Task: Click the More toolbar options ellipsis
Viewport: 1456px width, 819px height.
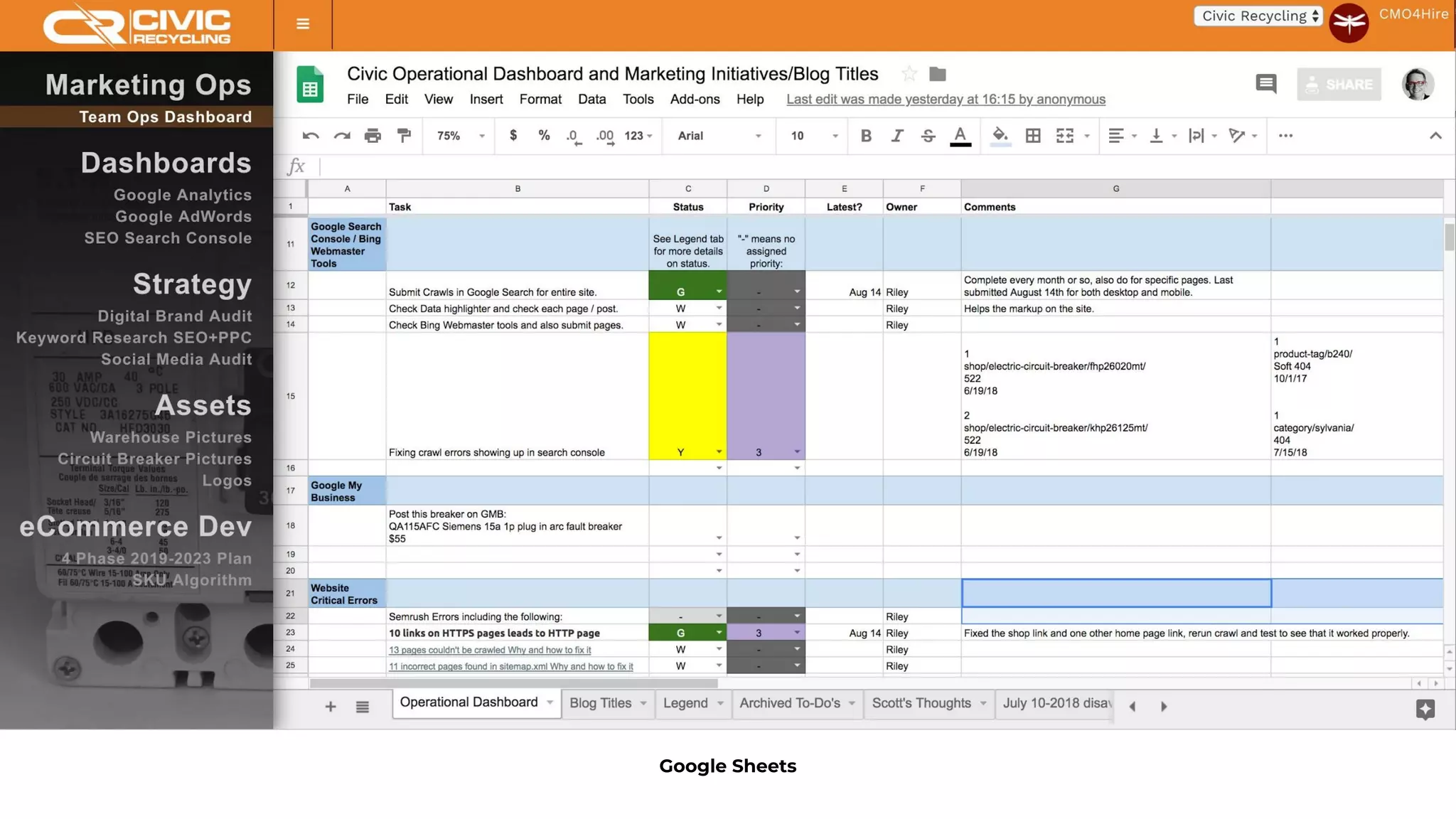Action: tap(1285, 136)
